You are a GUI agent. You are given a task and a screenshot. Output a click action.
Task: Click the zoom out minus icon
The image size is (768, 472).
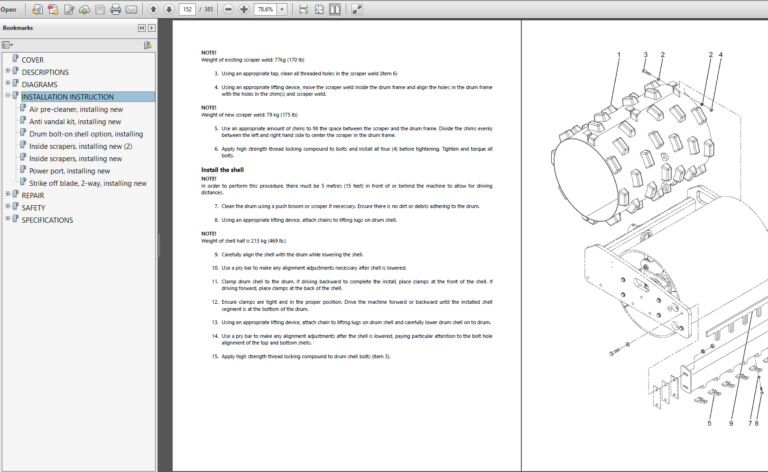228,9
